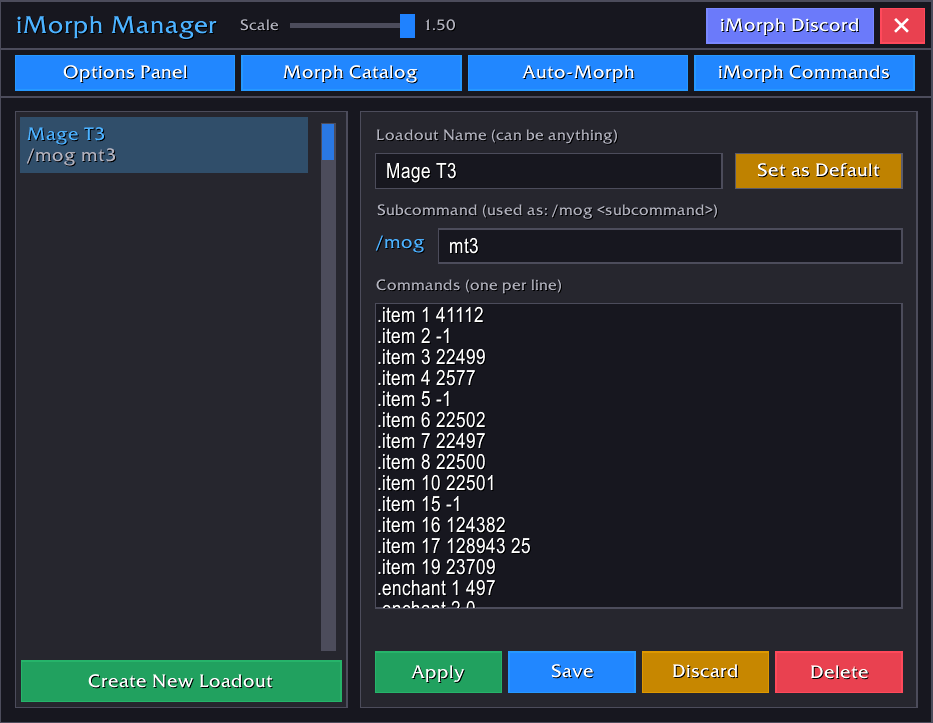Open the Morph Catalog tab
The height and width of the screenshot is (723, 933).
351,73
